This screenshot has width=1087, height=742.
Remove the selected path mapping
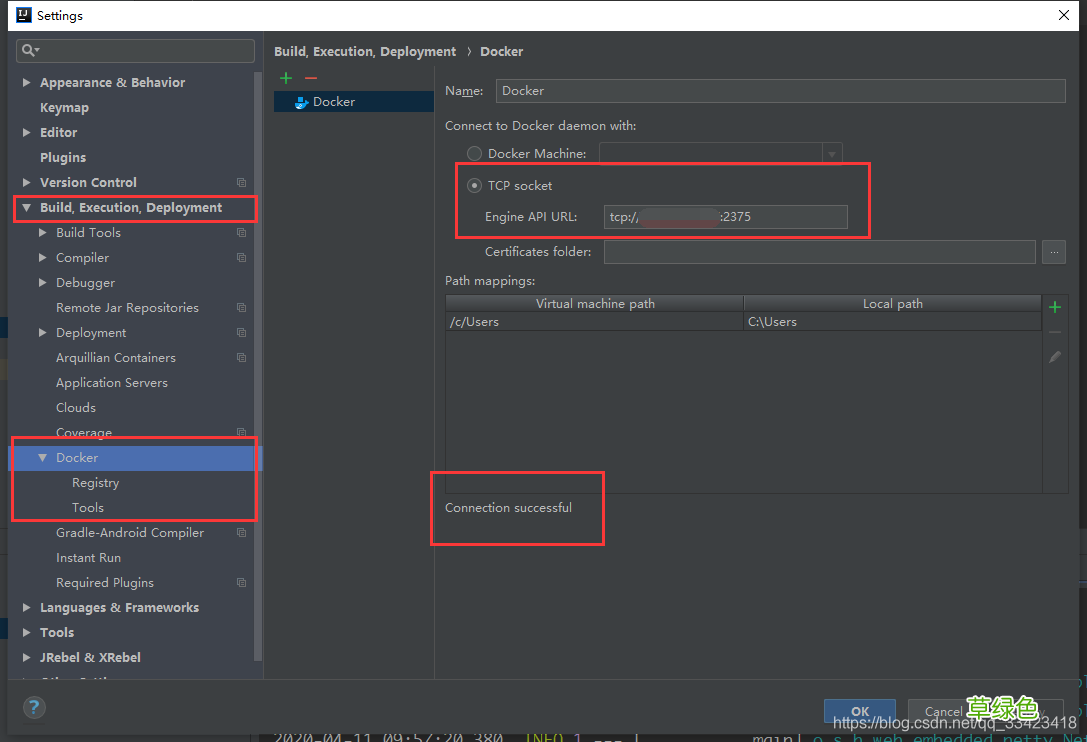(x=1054, y=332)
